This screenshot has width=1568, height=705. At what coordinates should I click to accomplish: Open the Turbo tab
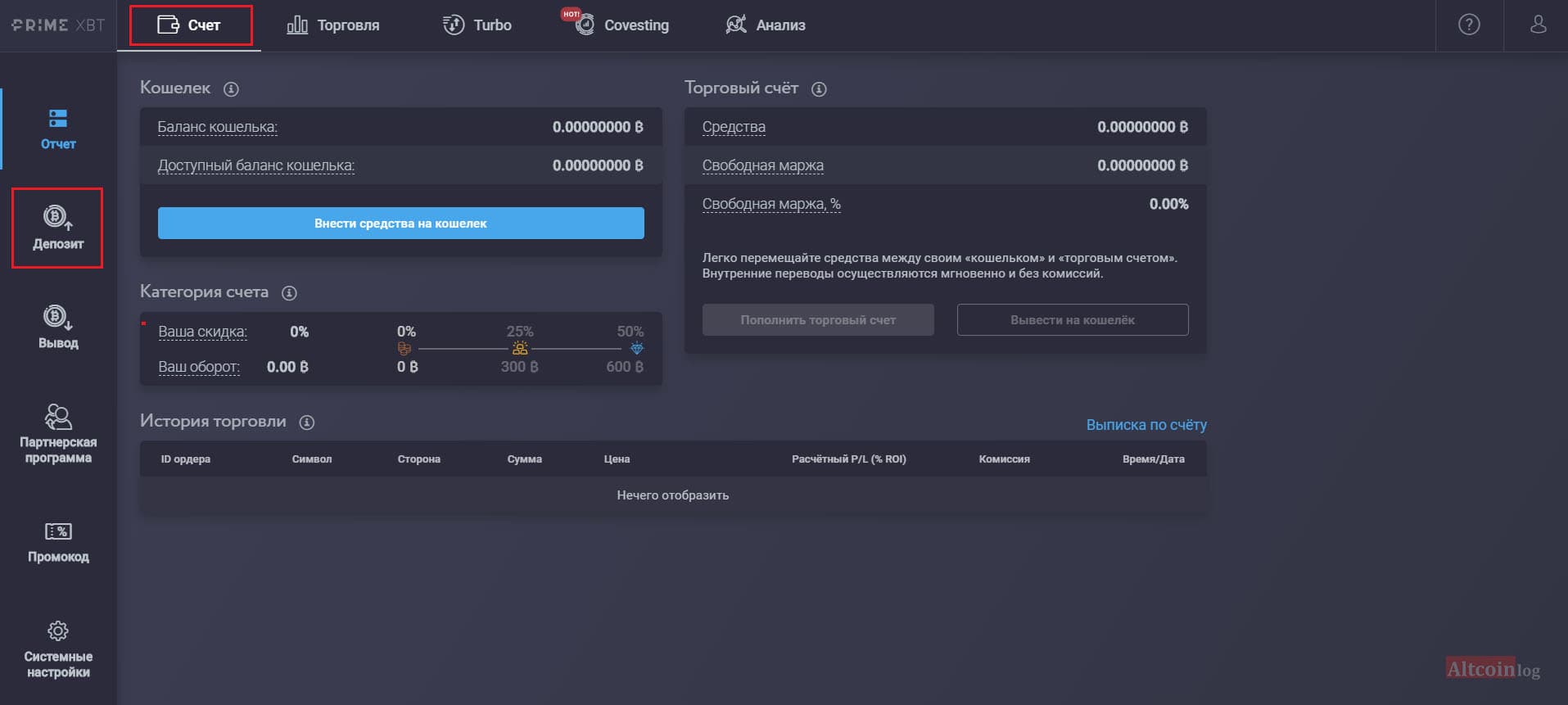477,25
